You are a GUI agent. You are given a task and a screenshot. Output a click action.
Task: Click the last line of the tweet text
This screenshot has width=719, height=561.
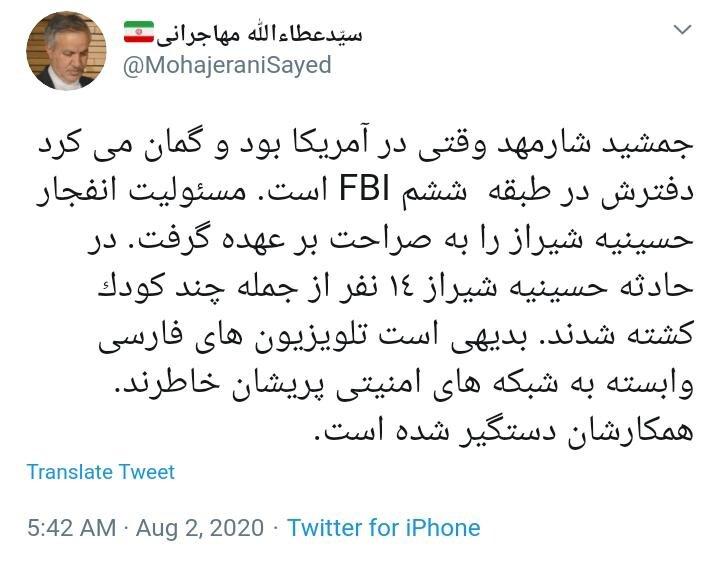tap(503, 431)
